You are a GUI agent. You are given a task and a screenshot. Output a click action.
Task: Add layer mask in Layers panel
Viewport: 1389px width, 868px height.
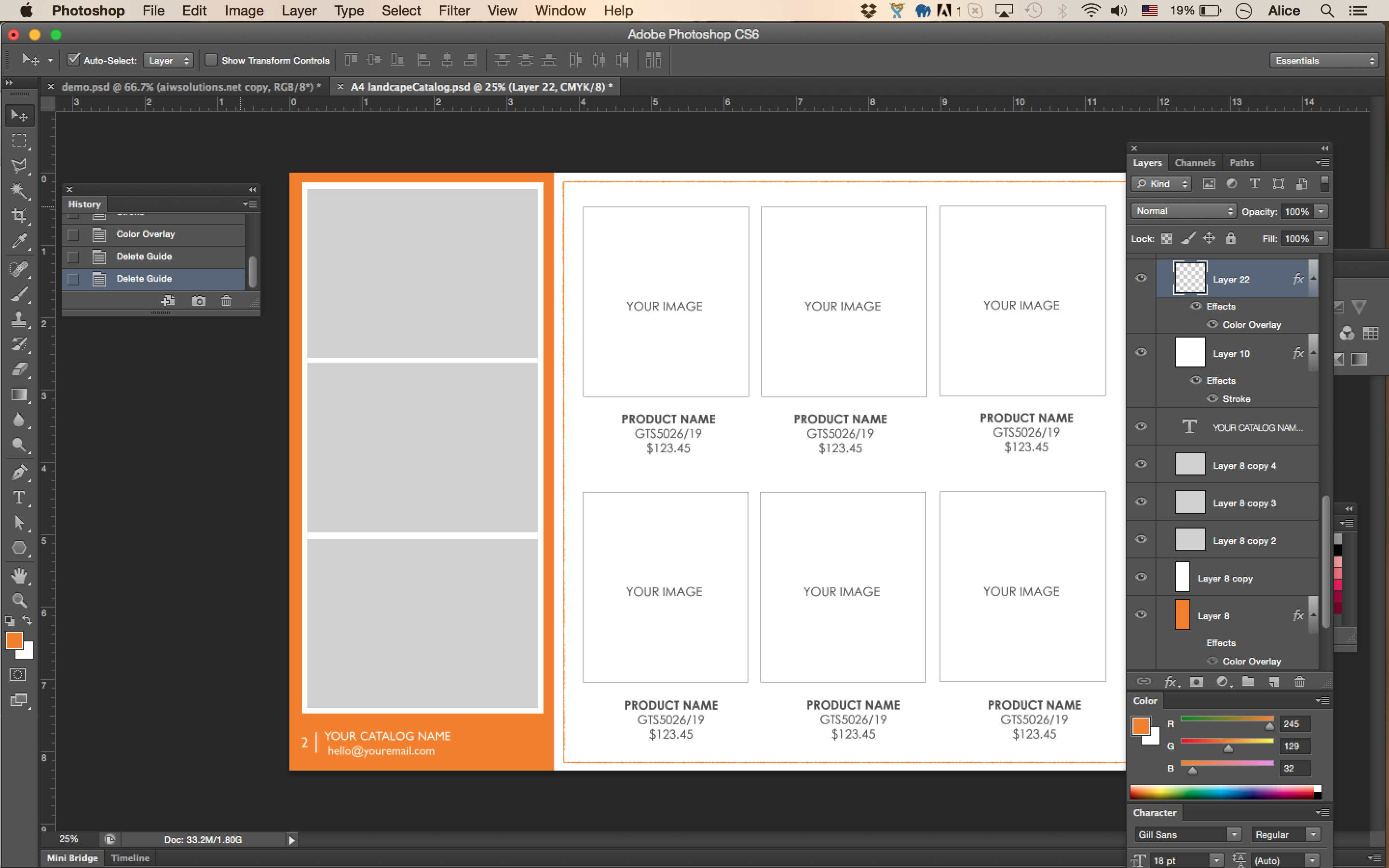tap(1196, 681)
